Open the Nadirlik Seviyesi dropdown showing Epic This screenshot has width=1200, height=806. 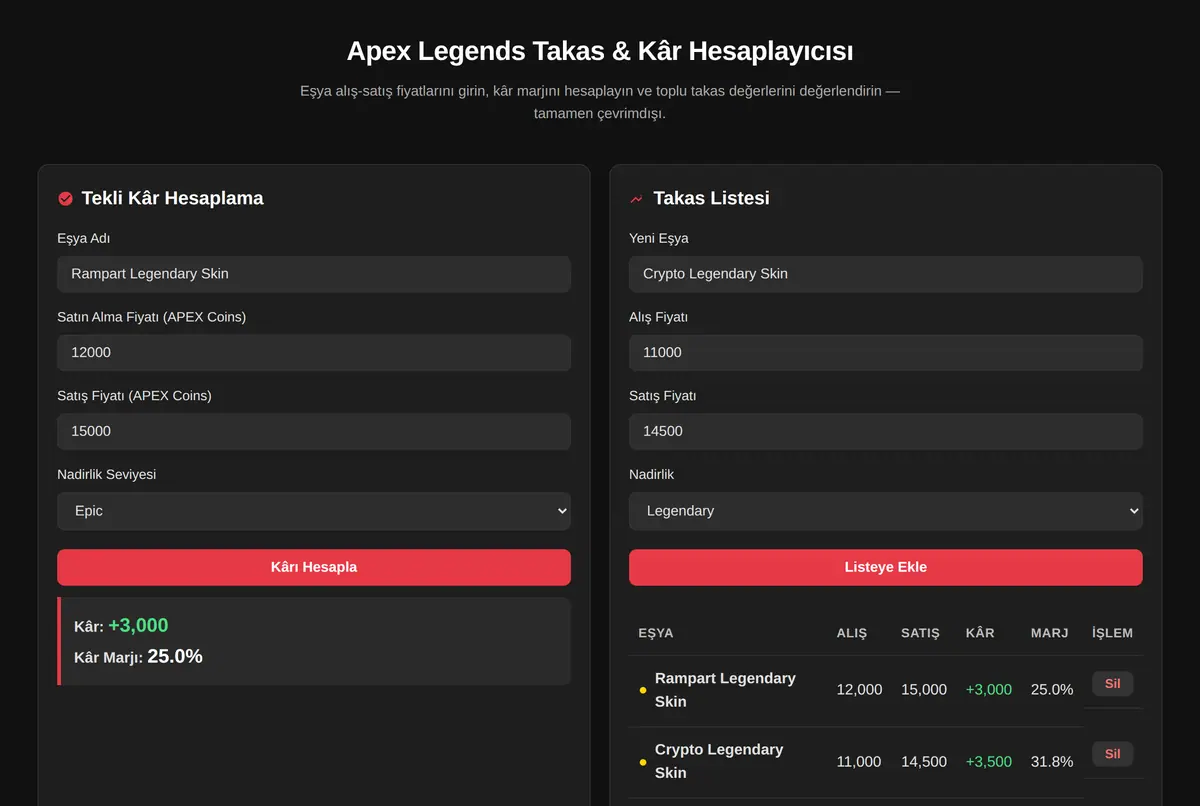[x=314, y=511]
